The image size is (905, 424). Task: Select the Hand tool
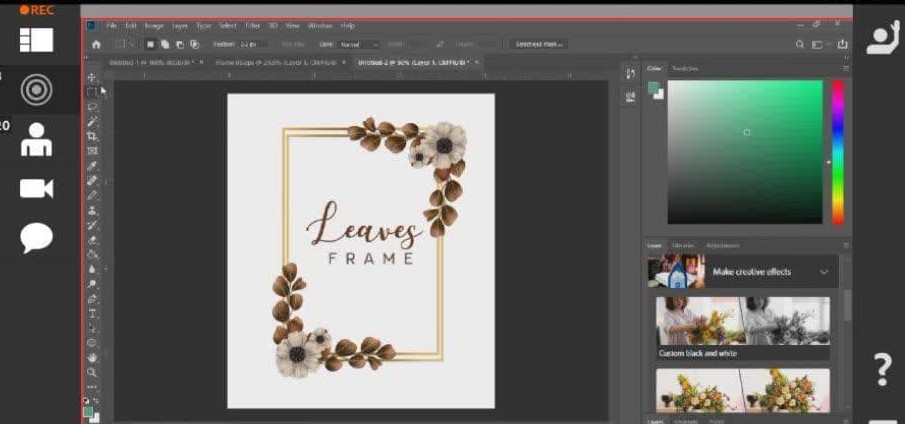tap(92, 358)
